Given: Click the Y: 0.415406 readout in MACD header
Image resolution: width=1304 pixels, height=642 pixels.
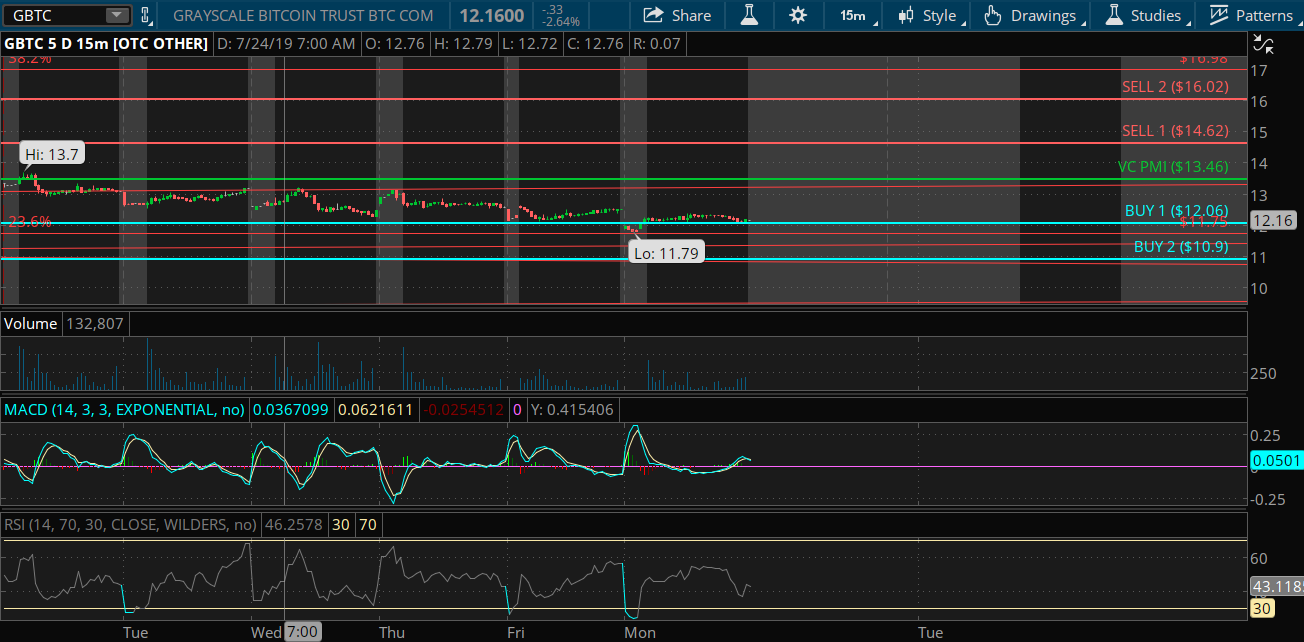Looking at the screenshot, I should click(573, 409).
